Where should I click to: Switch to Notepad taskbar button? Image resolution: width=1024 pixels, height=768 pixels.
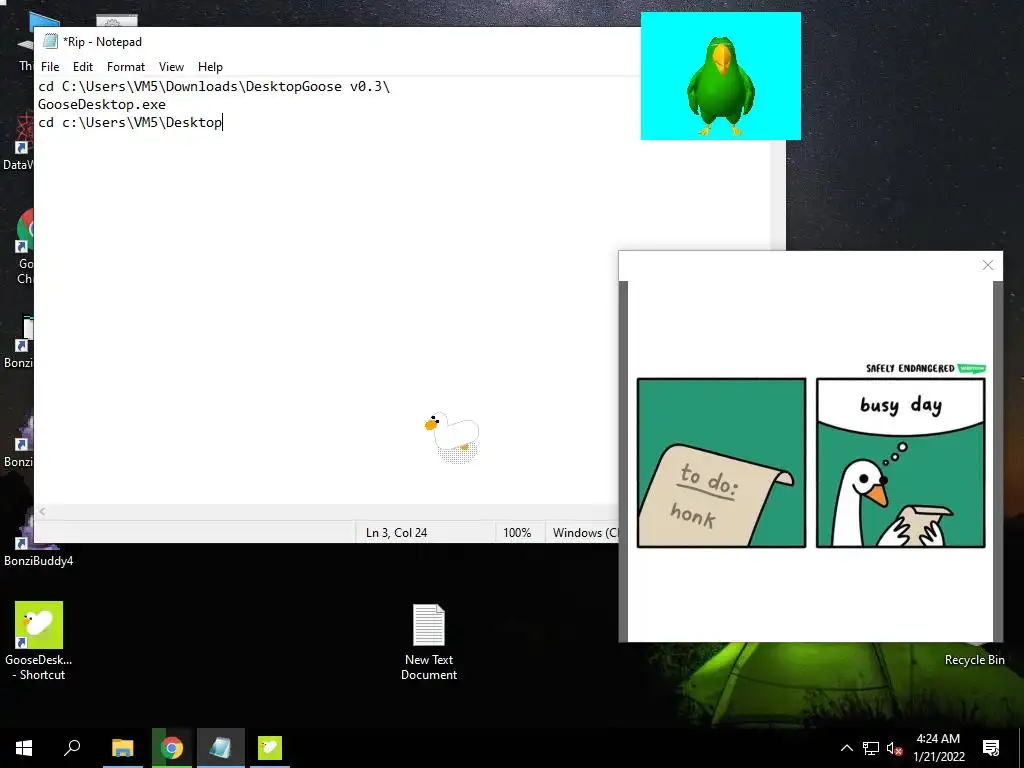pos(221,748)
